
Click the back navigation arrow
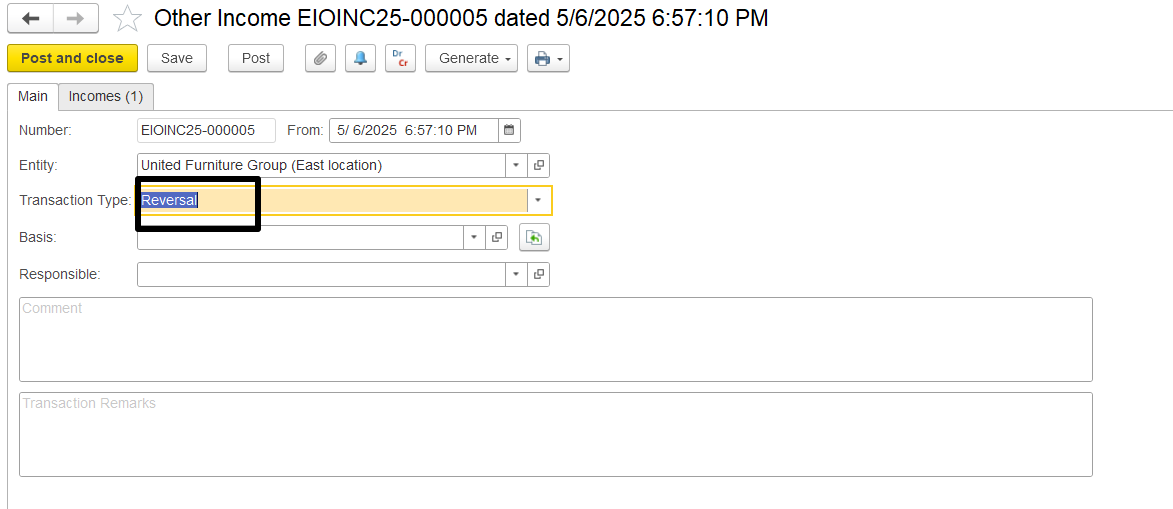click(31, 19)
